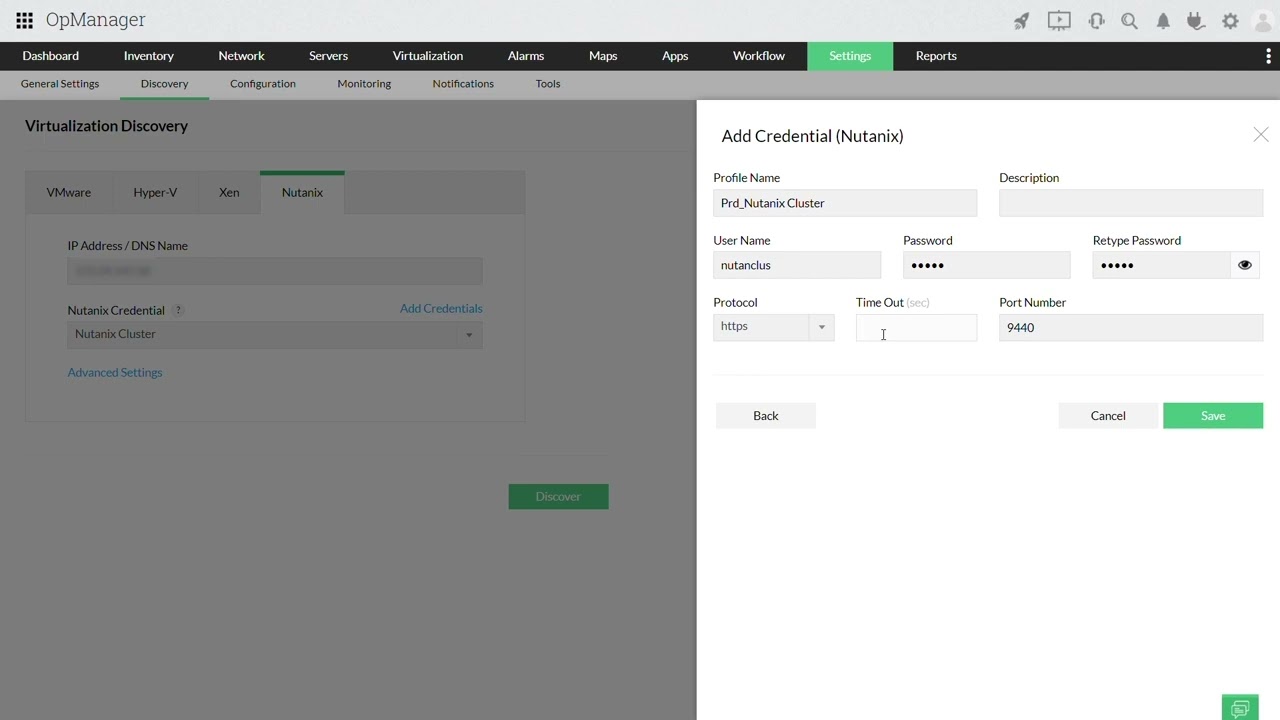Open the search magnifier icon
This screenshot has height=720, width=1280.
click(1129, 21)
